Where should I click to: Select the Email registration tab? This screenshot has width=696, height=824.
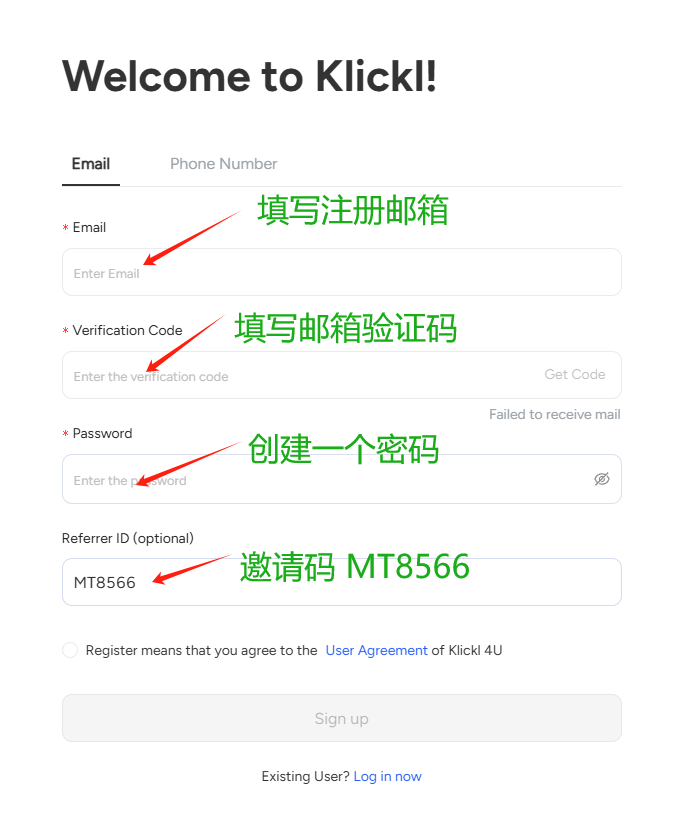pyautogui.click(x=91, y=164)
